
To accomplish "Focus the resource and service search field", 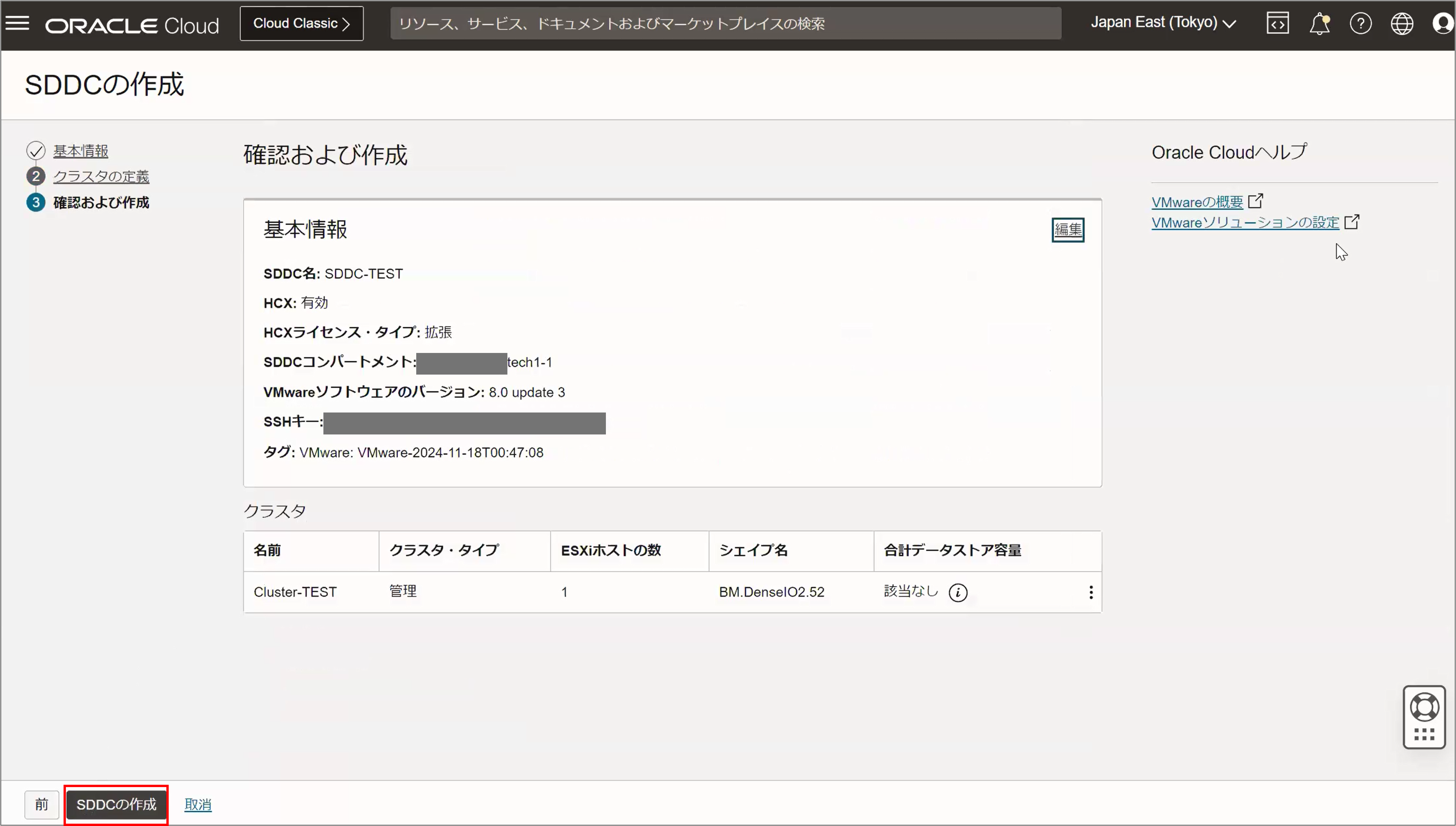I will (x=726, y=23).
